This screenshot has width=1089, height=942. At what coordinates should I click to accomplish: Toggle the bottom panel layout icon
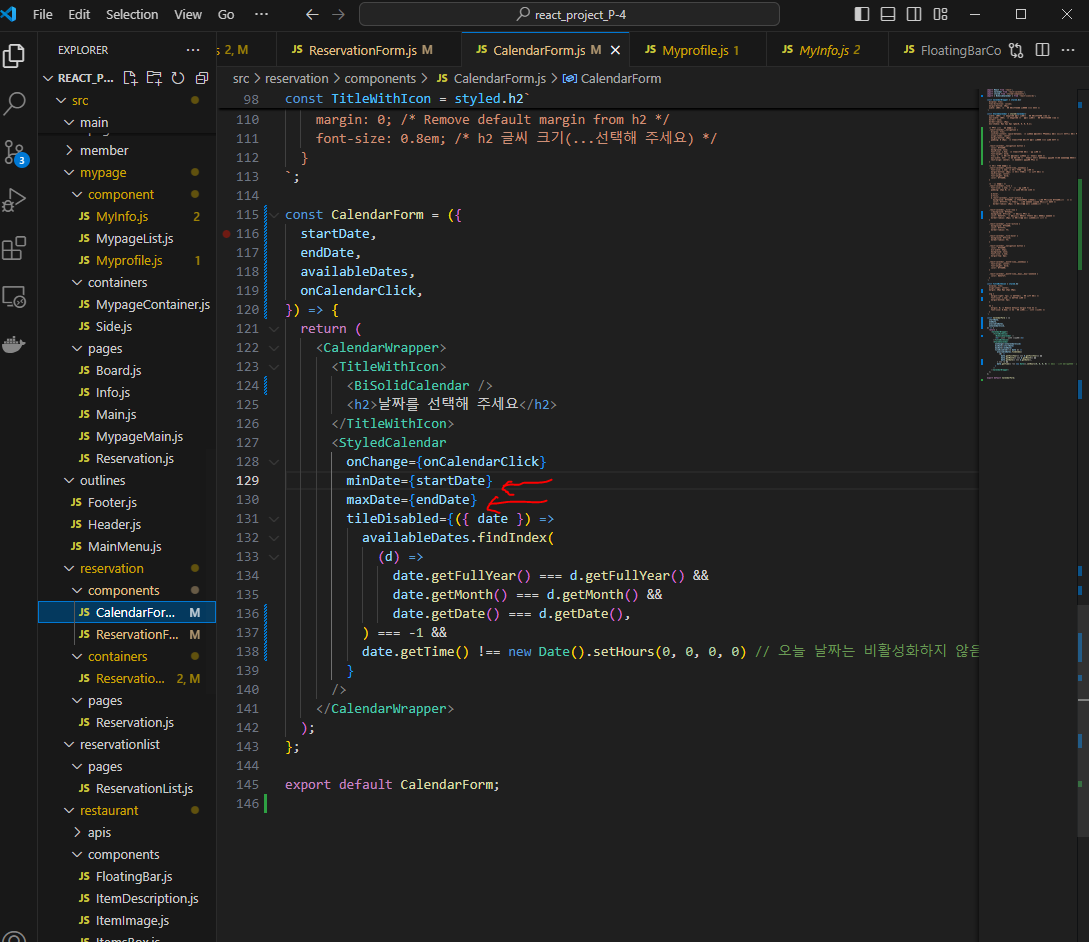888,14
